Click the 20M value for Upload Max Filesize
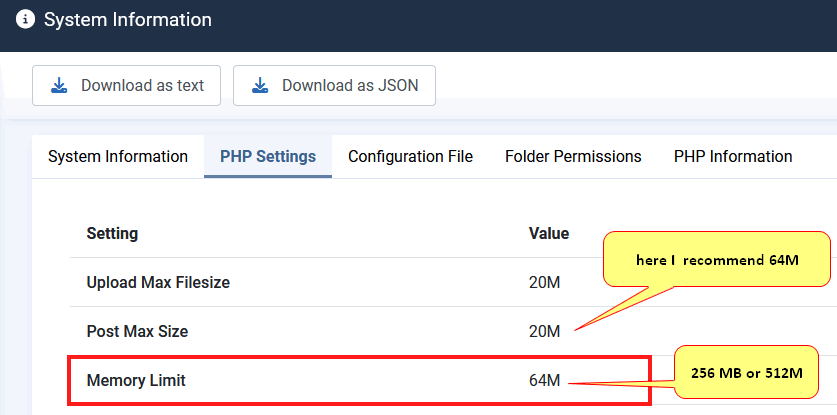 (x=544, y=283)
